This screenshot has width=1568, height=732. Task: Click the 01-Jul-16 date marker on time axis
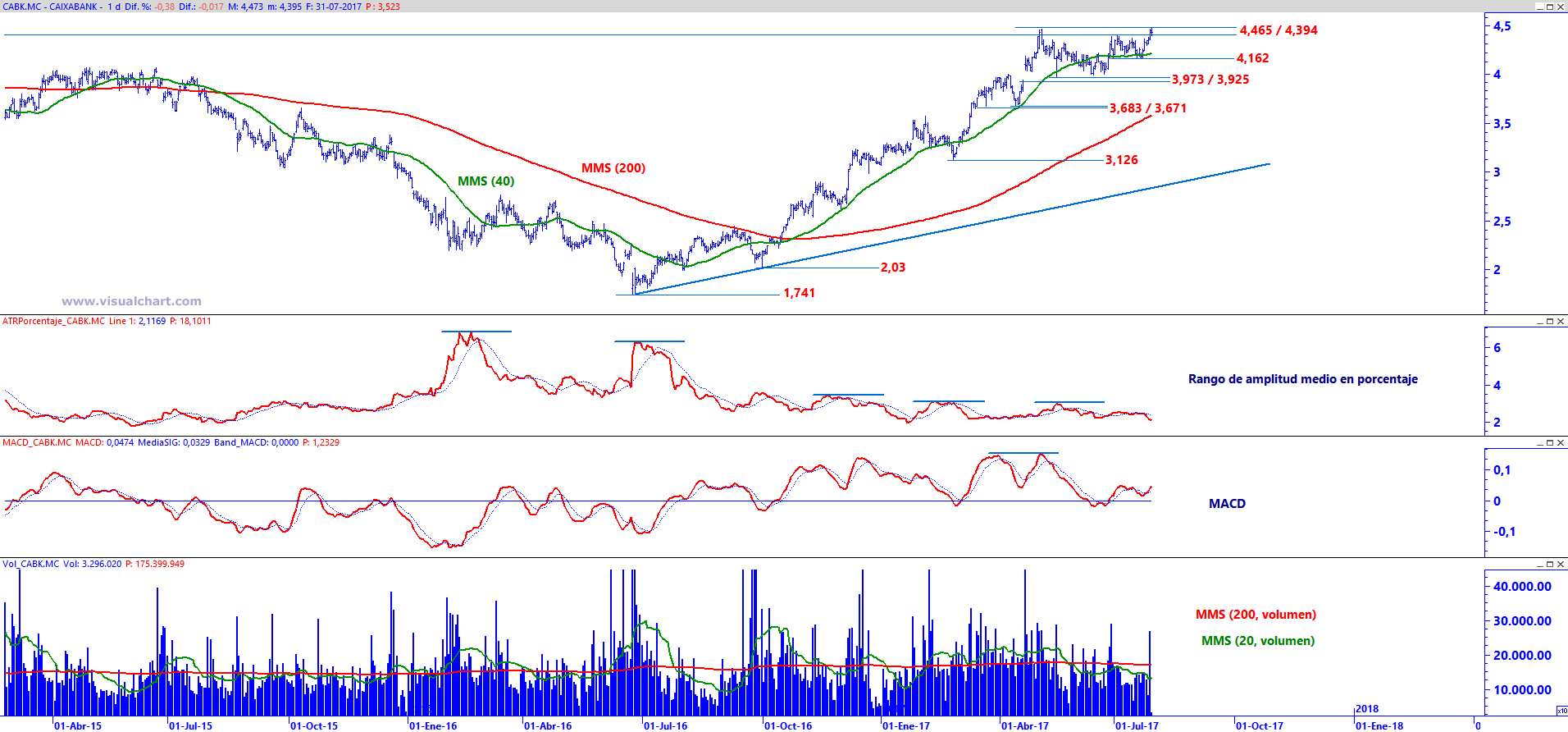click(x=665, y=725)
